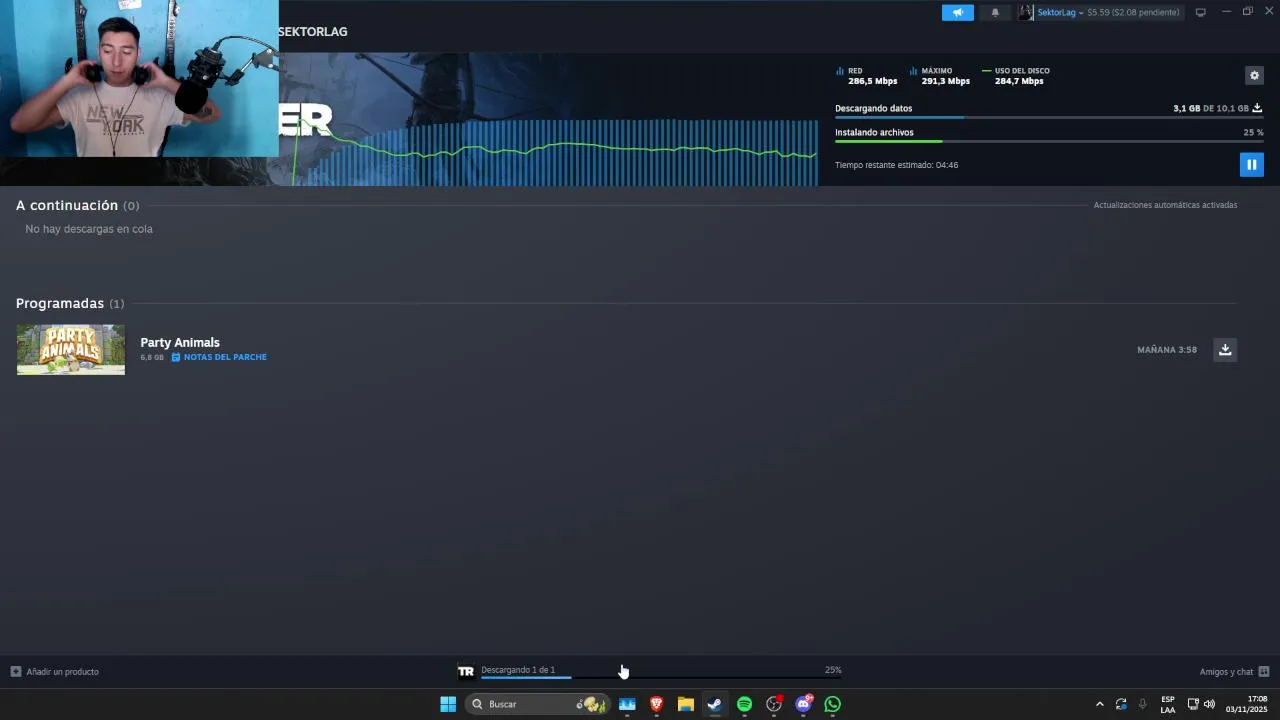
Task: Pause the current download
Action: pos(1251,164)
